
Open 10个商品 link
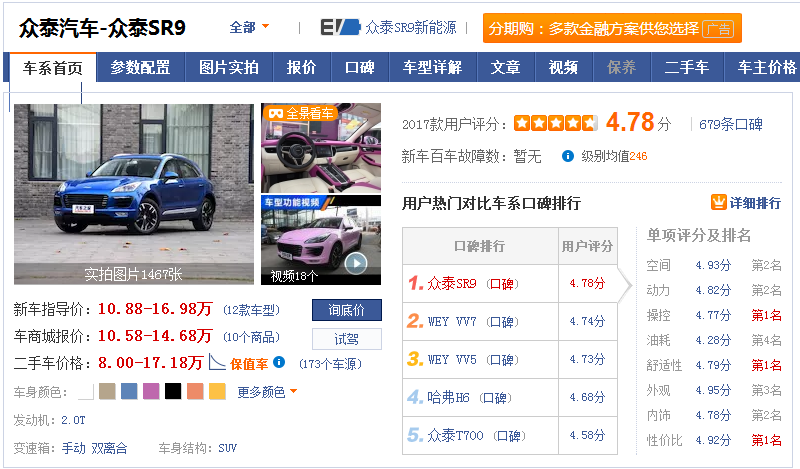tap(251, 337)
